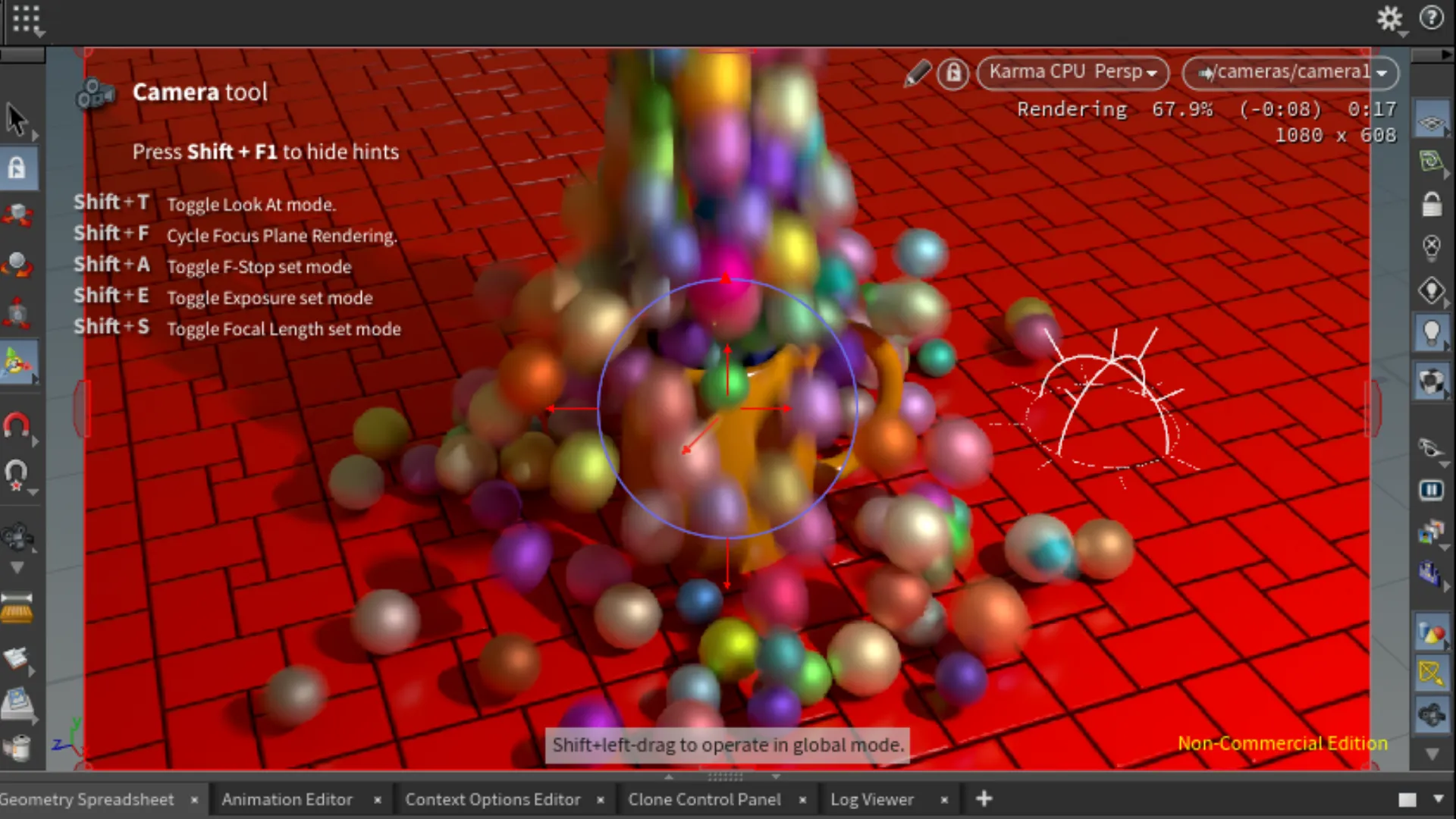
Task: Click the horizontal scrollbar below the viewport
Action: point(724,777)
